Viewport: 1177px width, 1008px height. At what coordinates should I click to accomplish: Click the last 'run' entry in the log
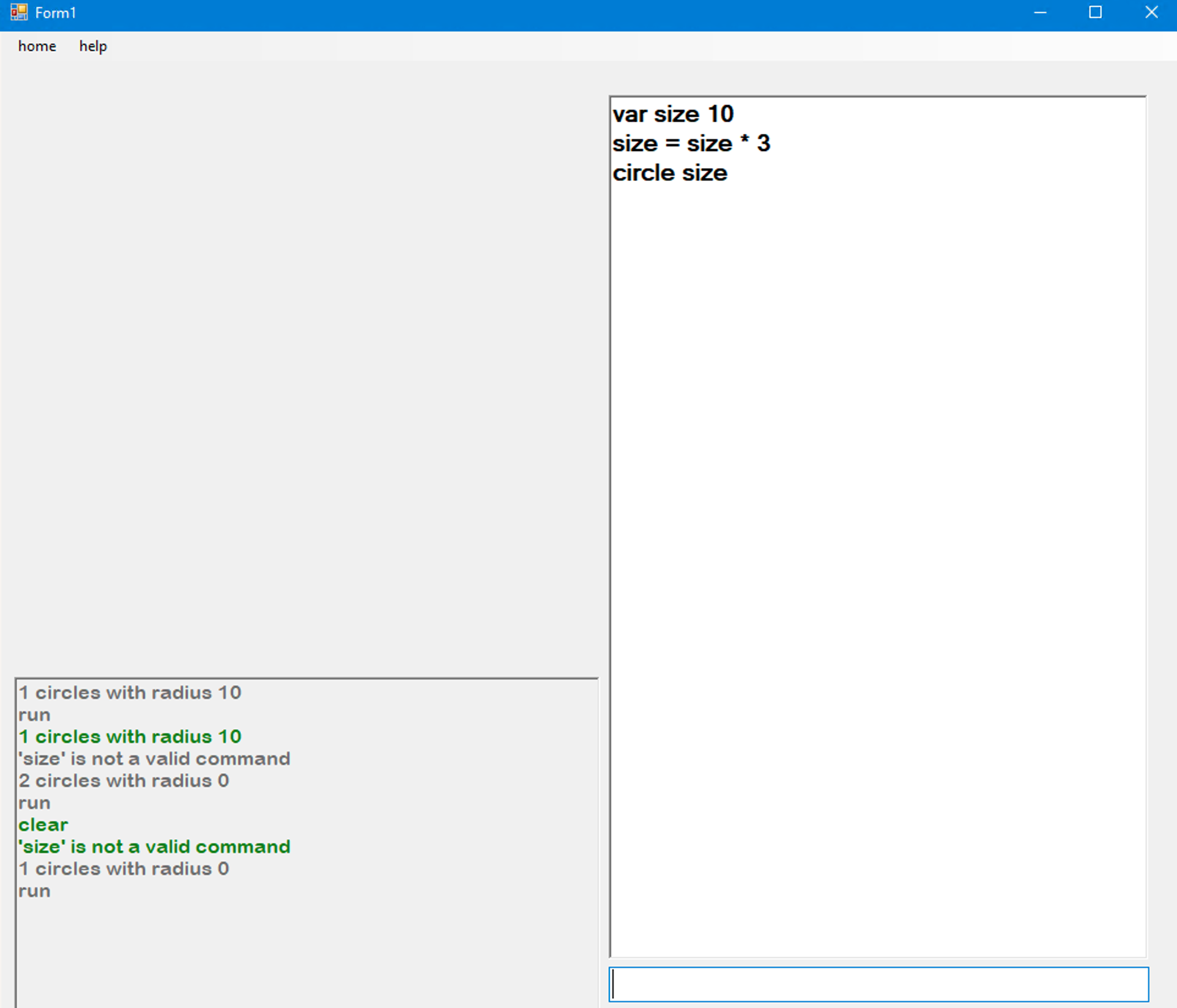(x=34, y=891)
